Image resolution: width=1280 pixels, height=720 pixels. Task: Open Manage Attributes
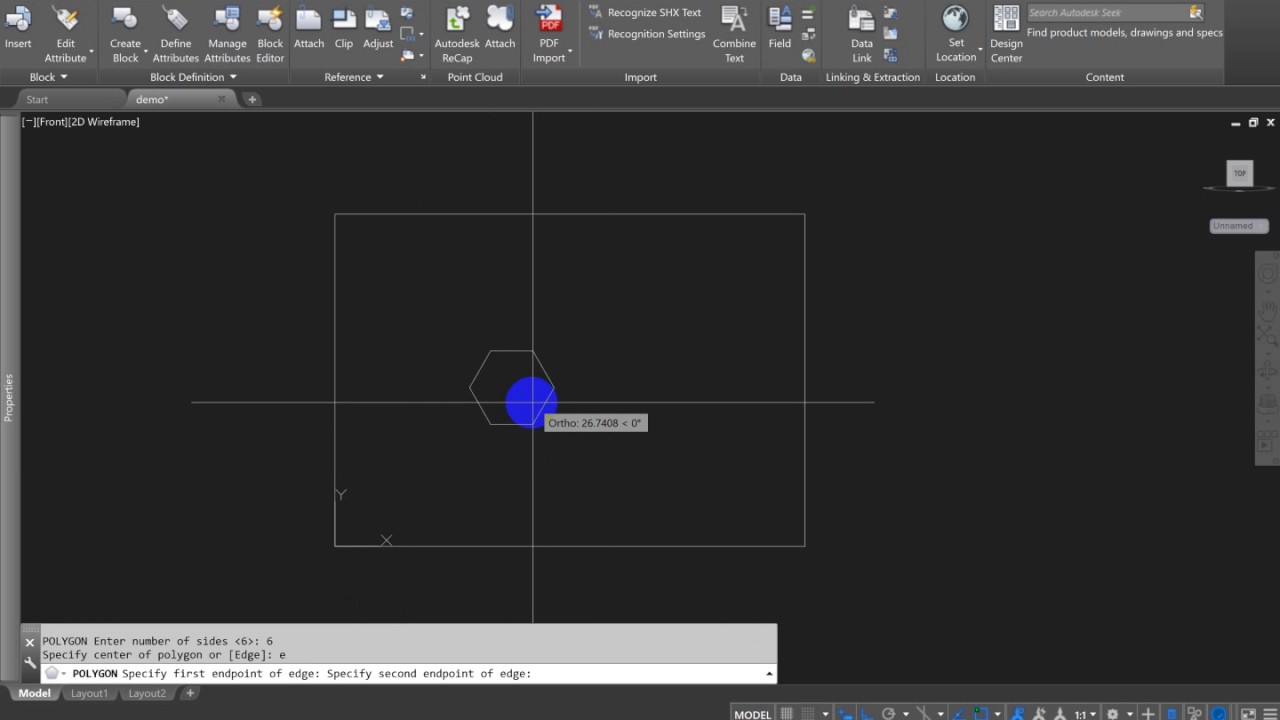[x=227, y=35]
